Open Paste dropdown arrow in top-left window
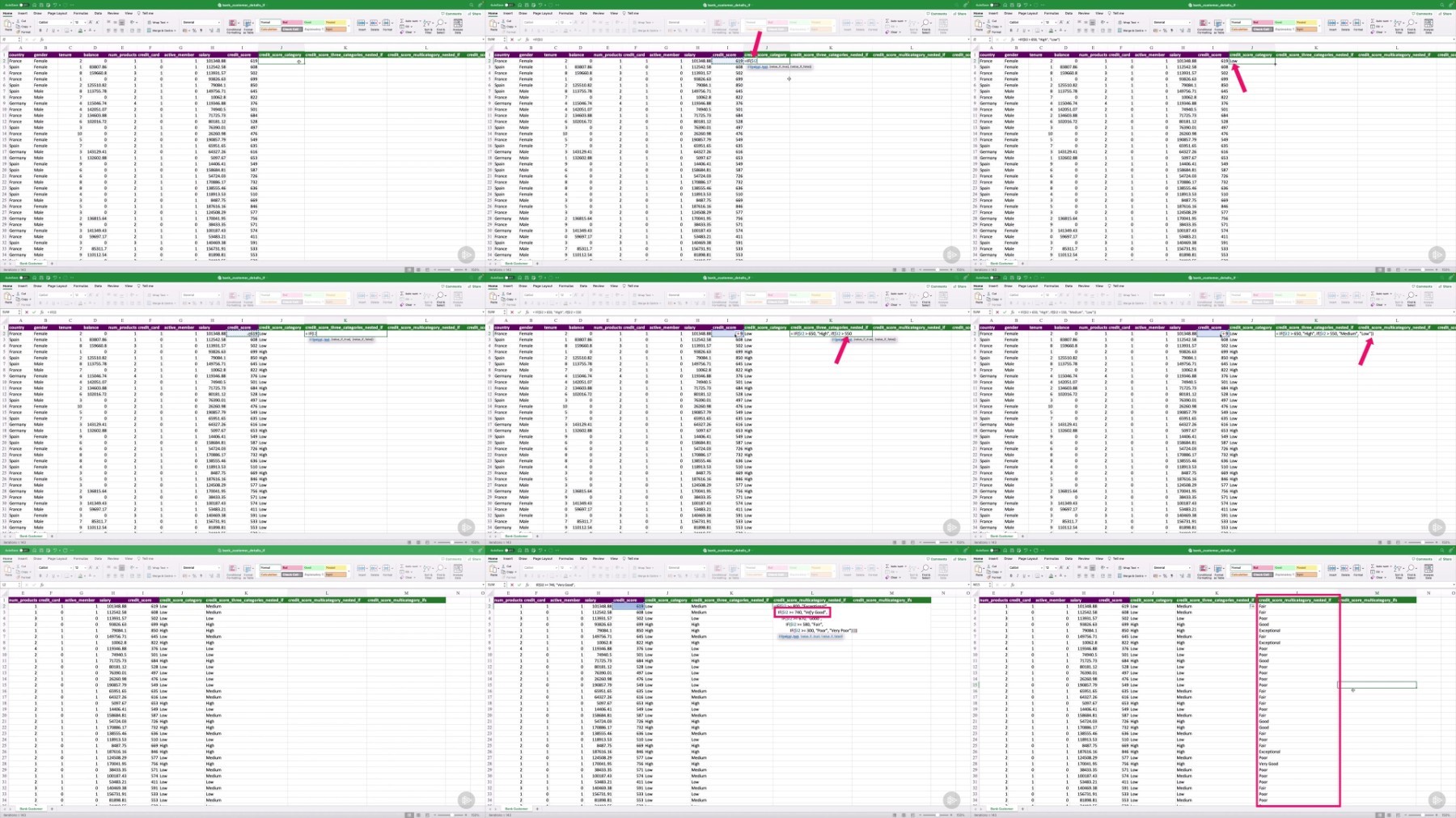This screenshot has height=818, width=1456. [x=13, y=23]
